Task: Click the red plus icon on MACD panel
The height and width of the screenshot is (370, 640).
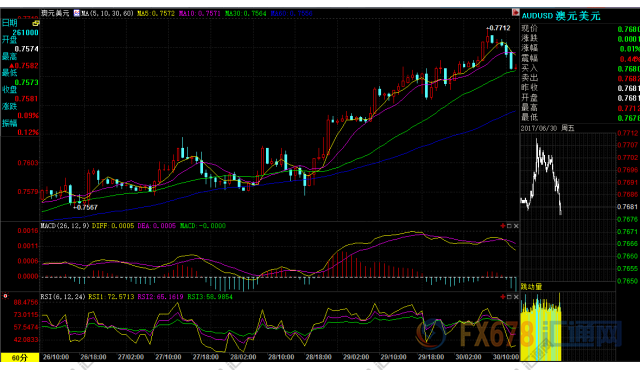Action: point(502,226)
